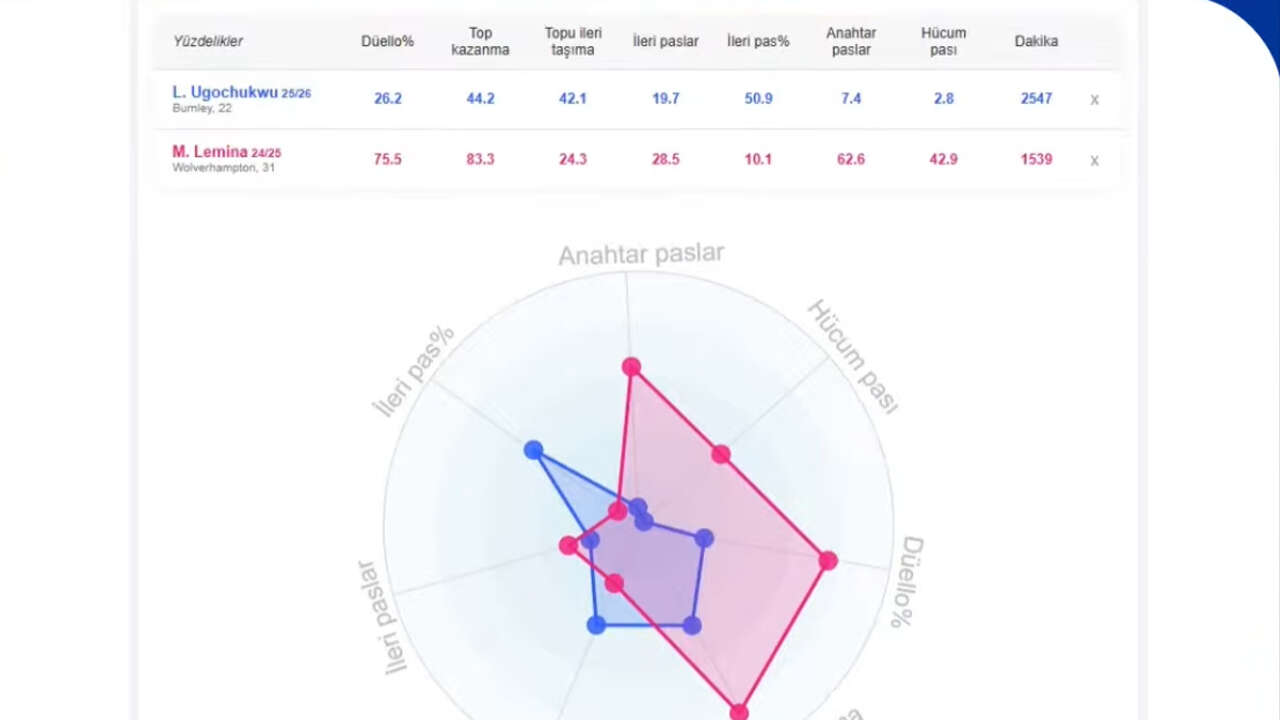Click the Ugochukwu Dakika value 2547
This screenshot has height=720, width=1280.
[1036, 98]
